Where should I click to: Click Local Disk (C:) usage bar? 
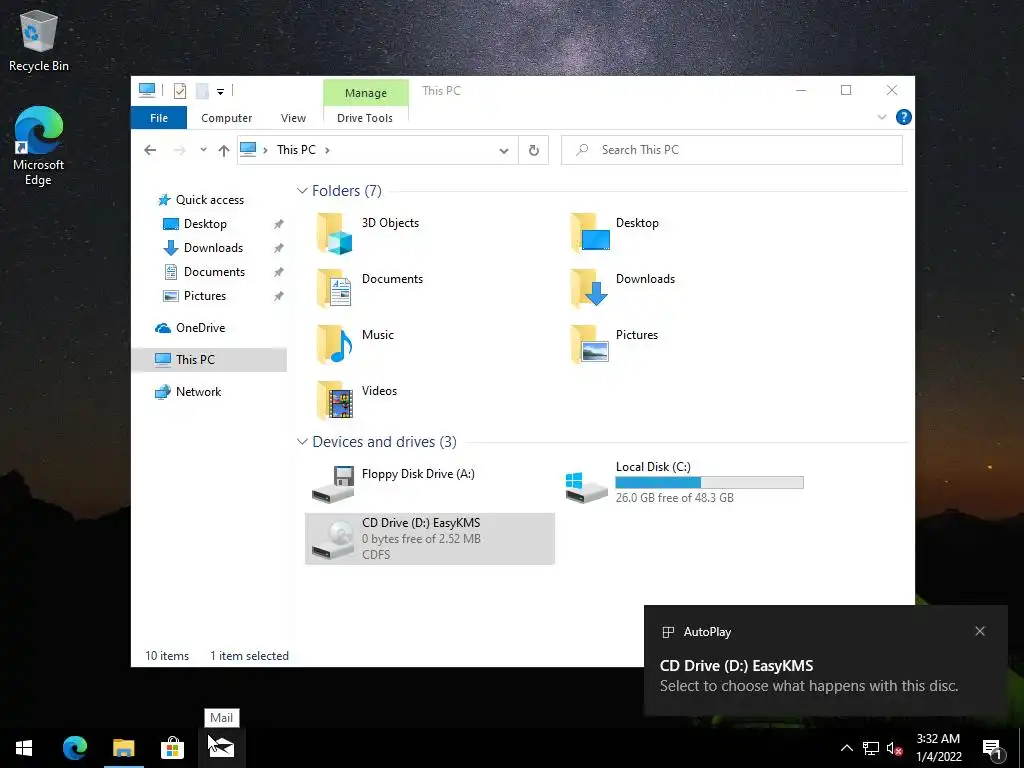click(709, 483)
